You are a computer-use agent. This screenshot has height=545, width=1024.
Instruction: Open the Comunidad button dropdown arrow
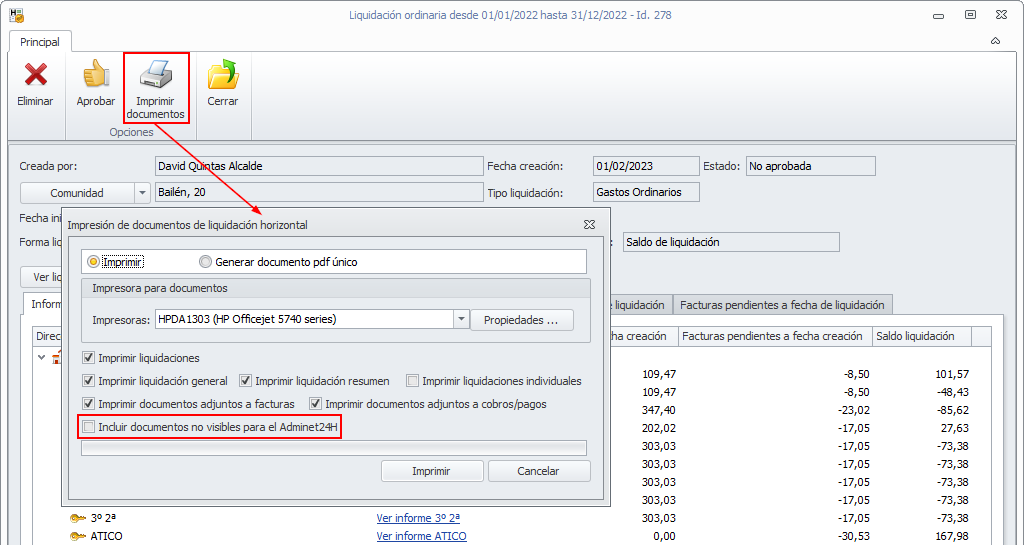pyautogui.click(x=142, y=193)
